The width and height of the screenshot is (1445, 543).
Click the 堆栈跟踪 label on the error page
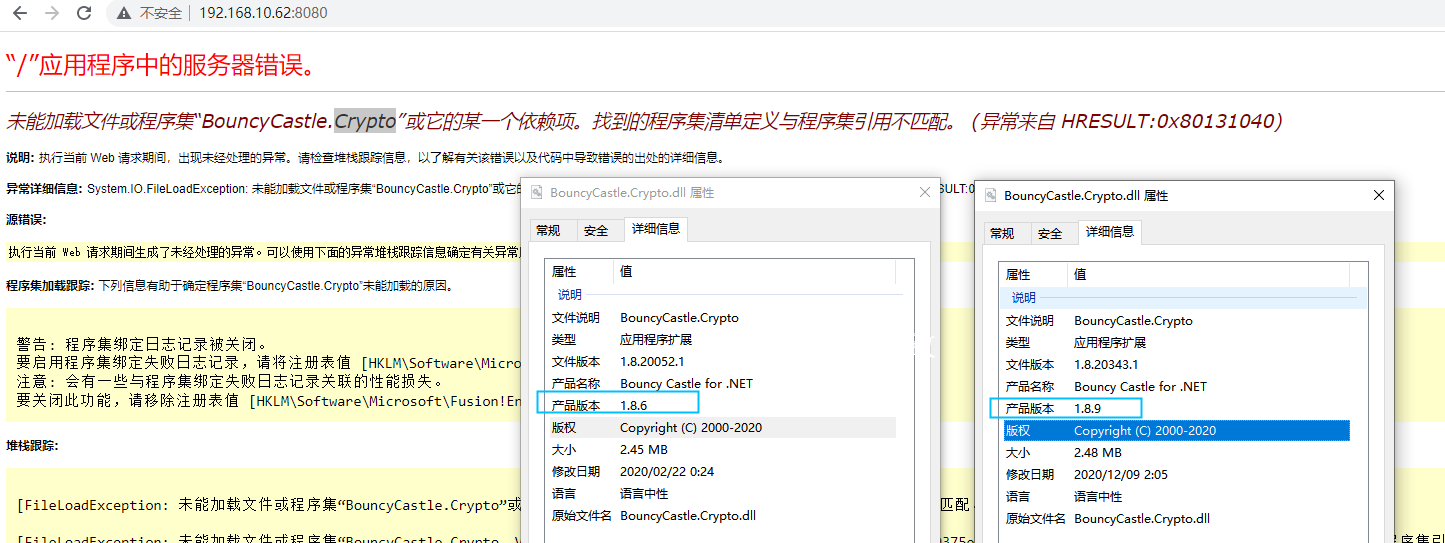coord(32,446)
